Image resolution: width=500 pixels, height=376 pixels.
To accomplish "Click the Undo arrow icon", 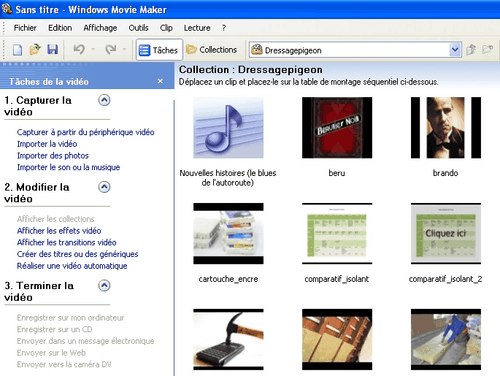I will (79, 50).
